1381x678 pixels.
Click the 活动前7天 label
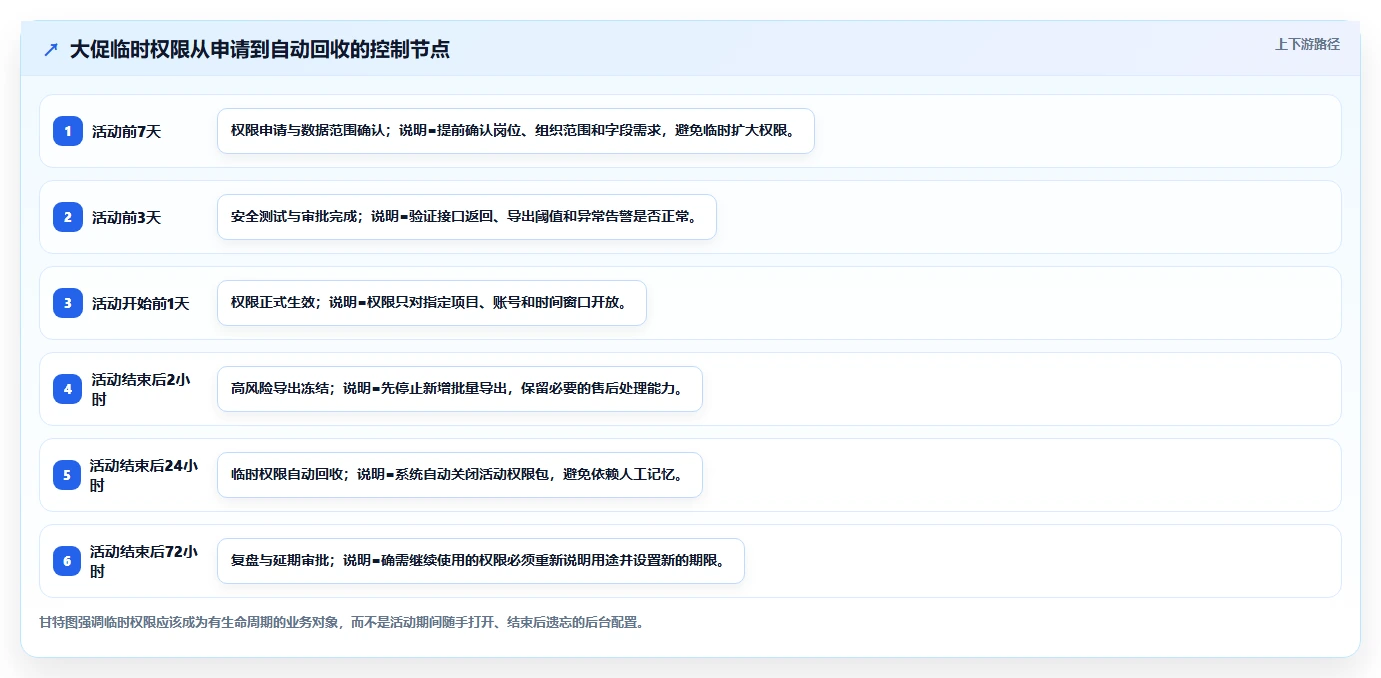[126, 131]
